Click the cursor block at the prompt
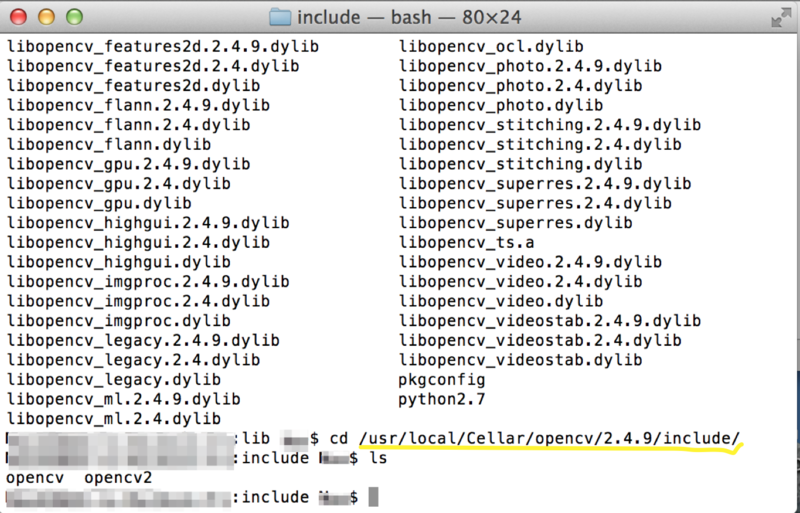Viewport: 800px width, 513px height. click(x=373, y=497)
